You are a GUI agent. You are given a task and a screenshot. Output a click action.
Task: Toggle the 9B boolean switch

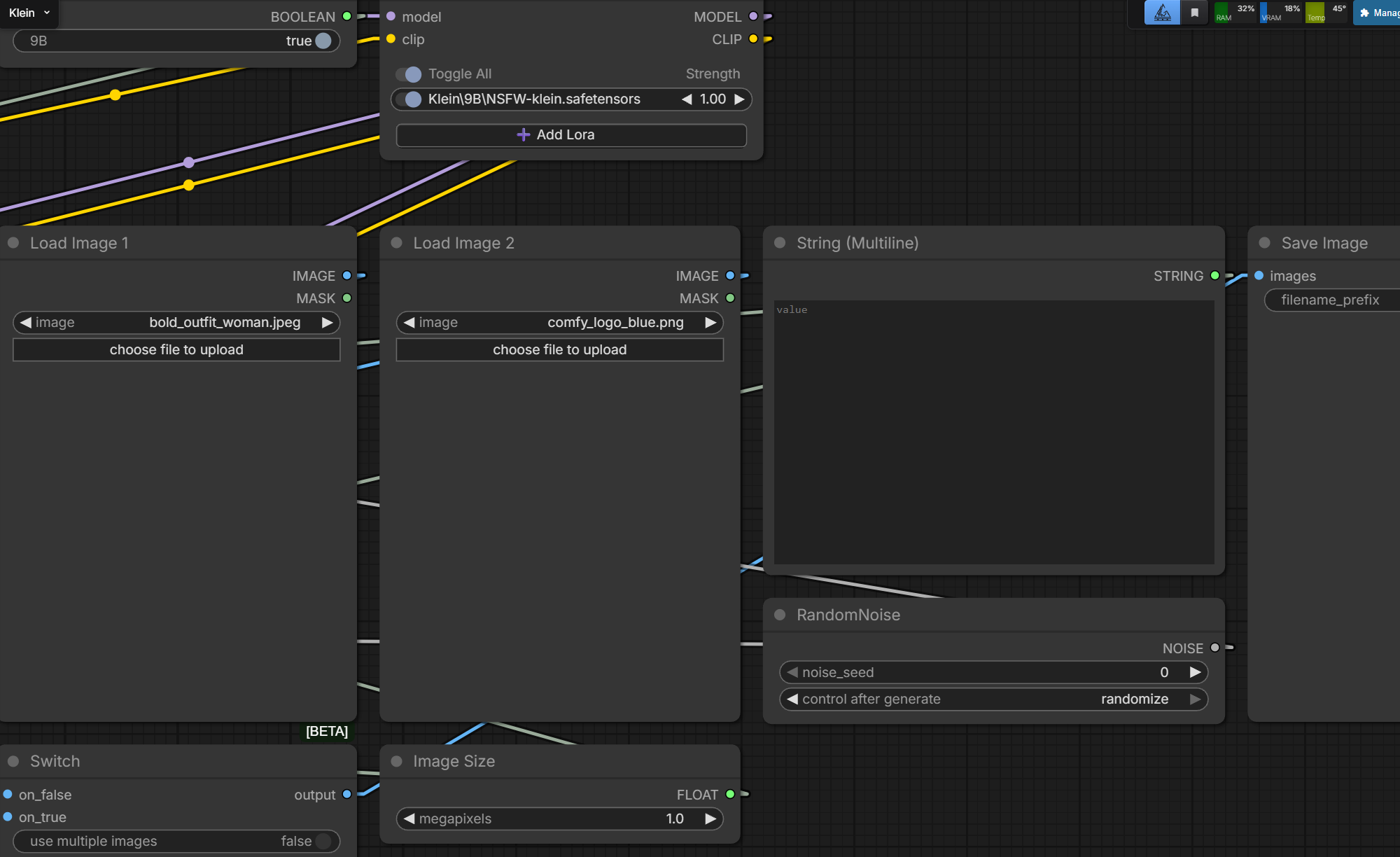[x=323, y=41]
